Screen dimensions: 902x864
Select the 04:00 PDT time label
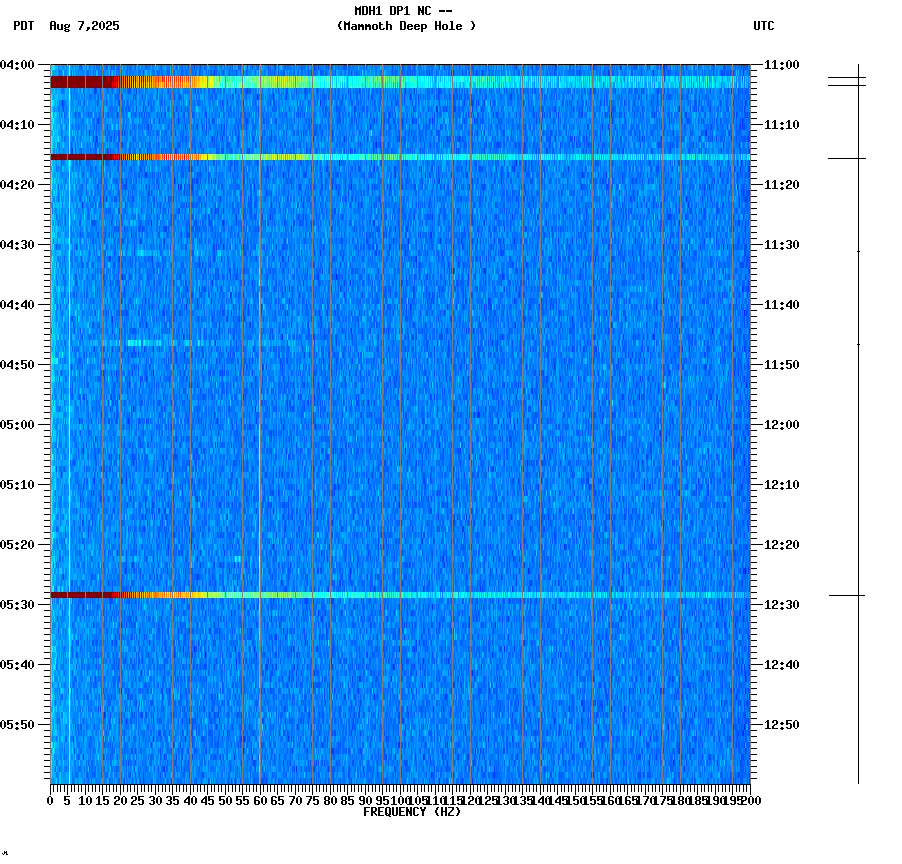click(x=22, y=63)
